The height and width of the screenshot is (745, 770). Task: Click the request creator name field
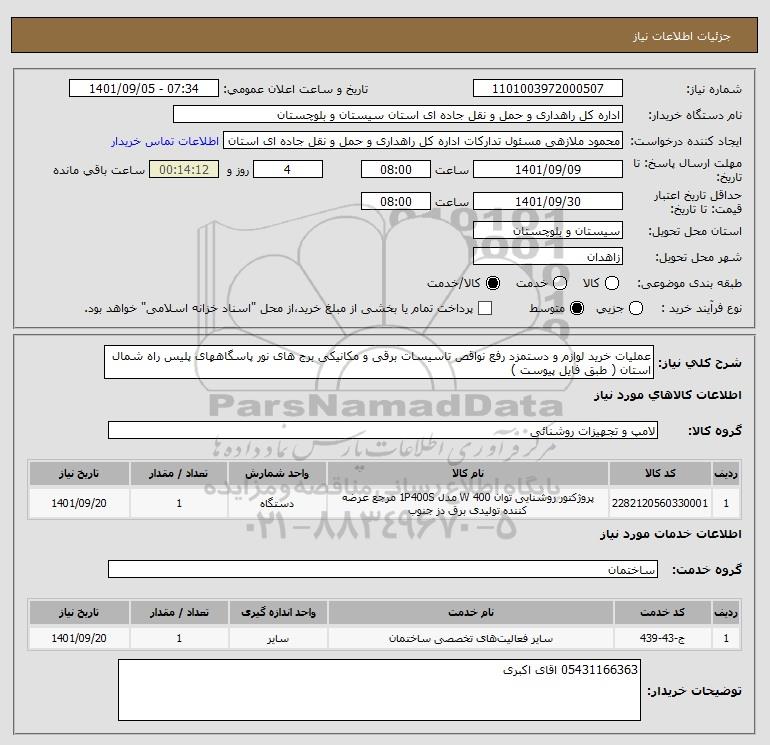tap(423, 141)
